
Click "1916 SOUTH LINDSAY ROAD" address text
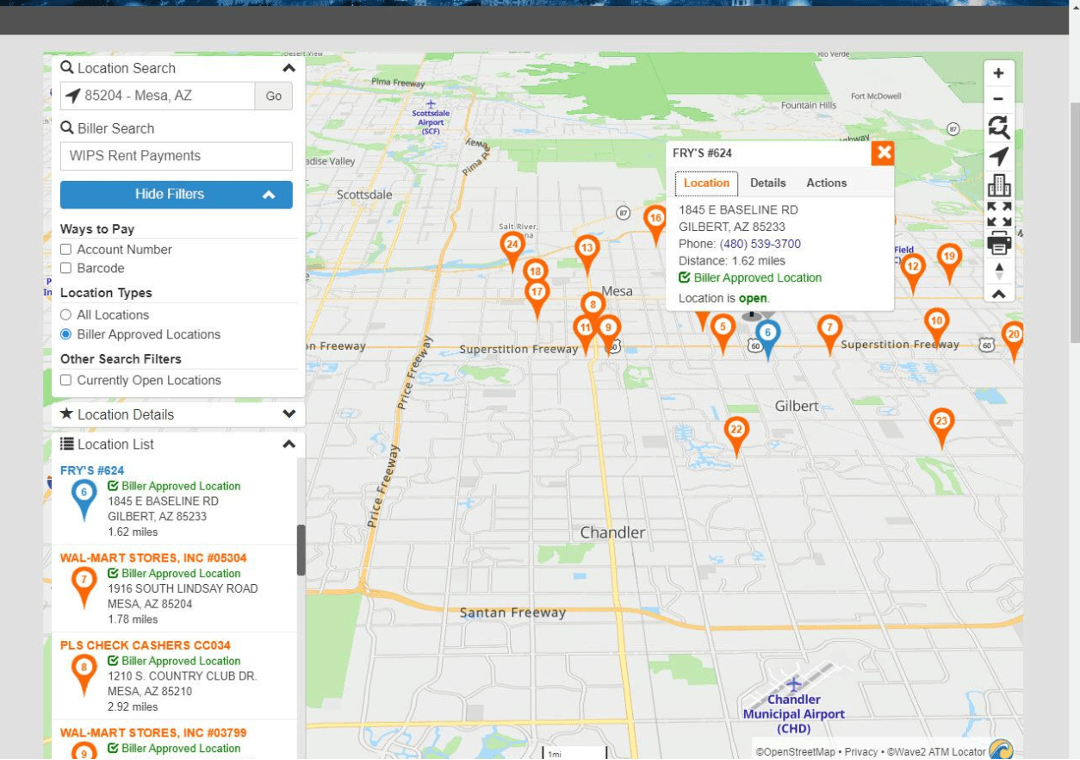click(183, 589)
